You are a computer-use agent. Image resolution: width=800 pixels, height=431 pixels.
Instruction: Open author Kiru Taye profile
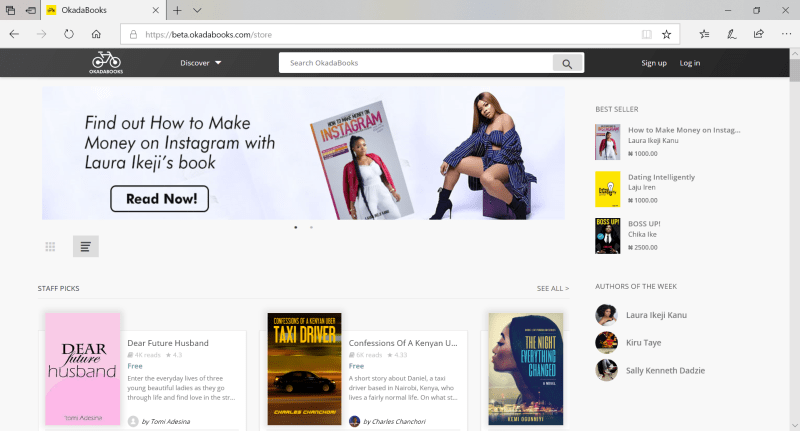(643, 342)
